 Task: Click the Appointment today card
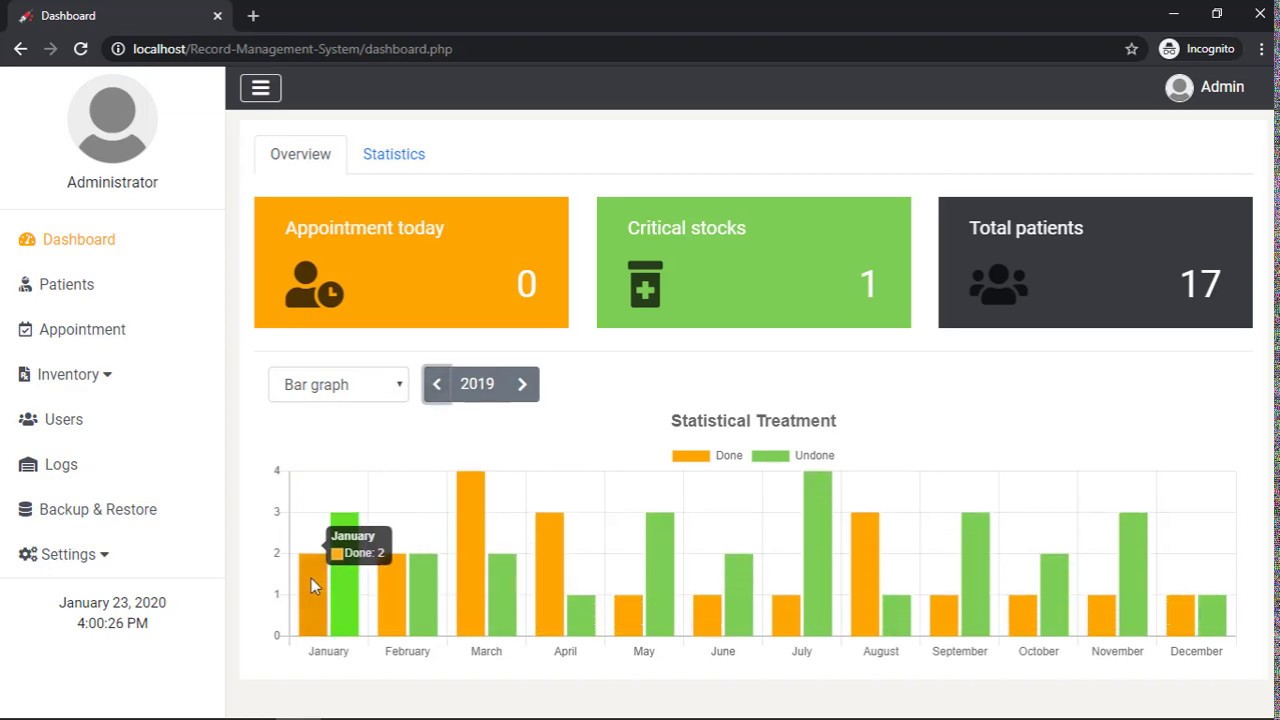click(x=411, y=262)
